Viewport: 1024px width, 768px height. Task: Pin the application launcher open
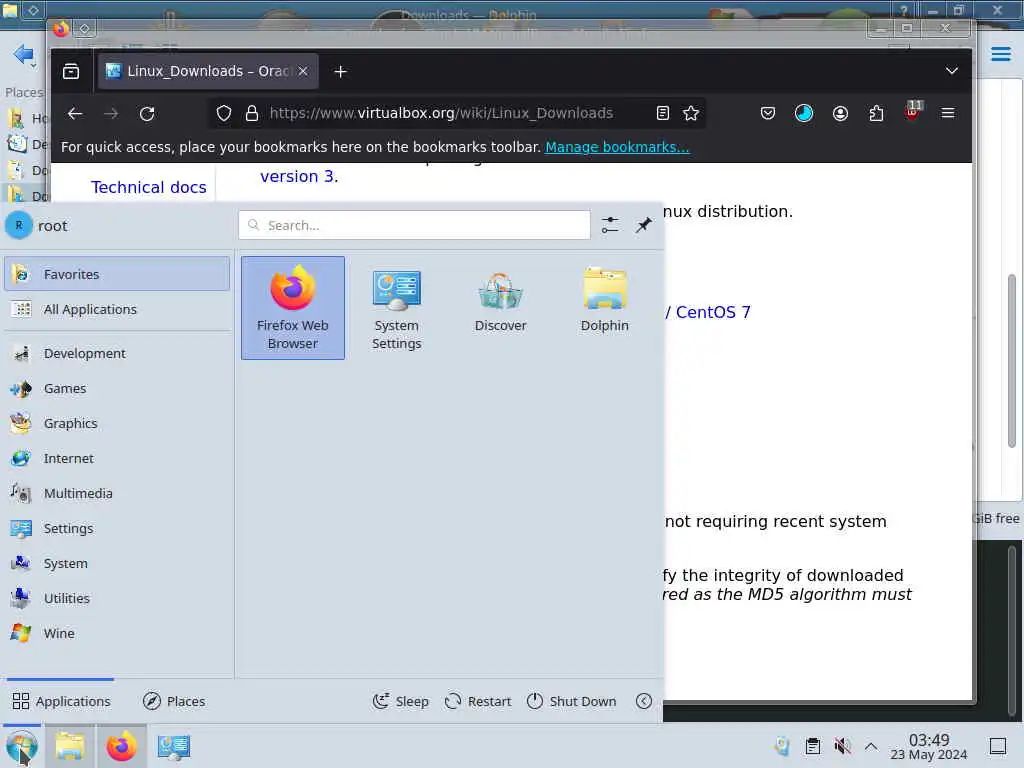[644, 225]
